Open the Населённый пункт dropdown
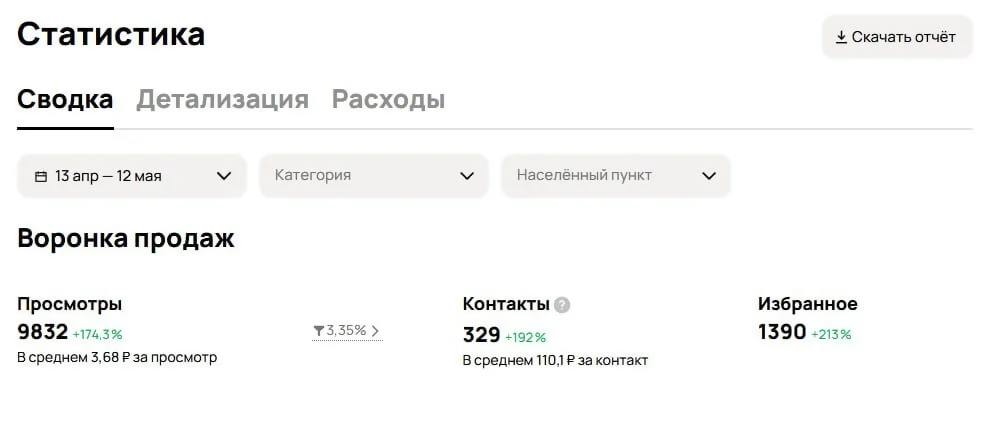The width and height of the screenshot is (989, 440). (x=615, y=176)
